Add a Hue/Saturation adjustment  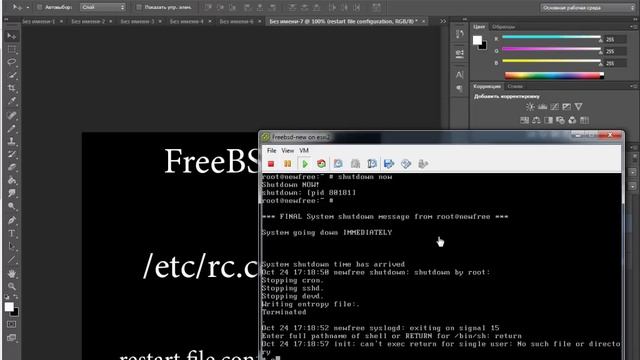tap(524, 120)
